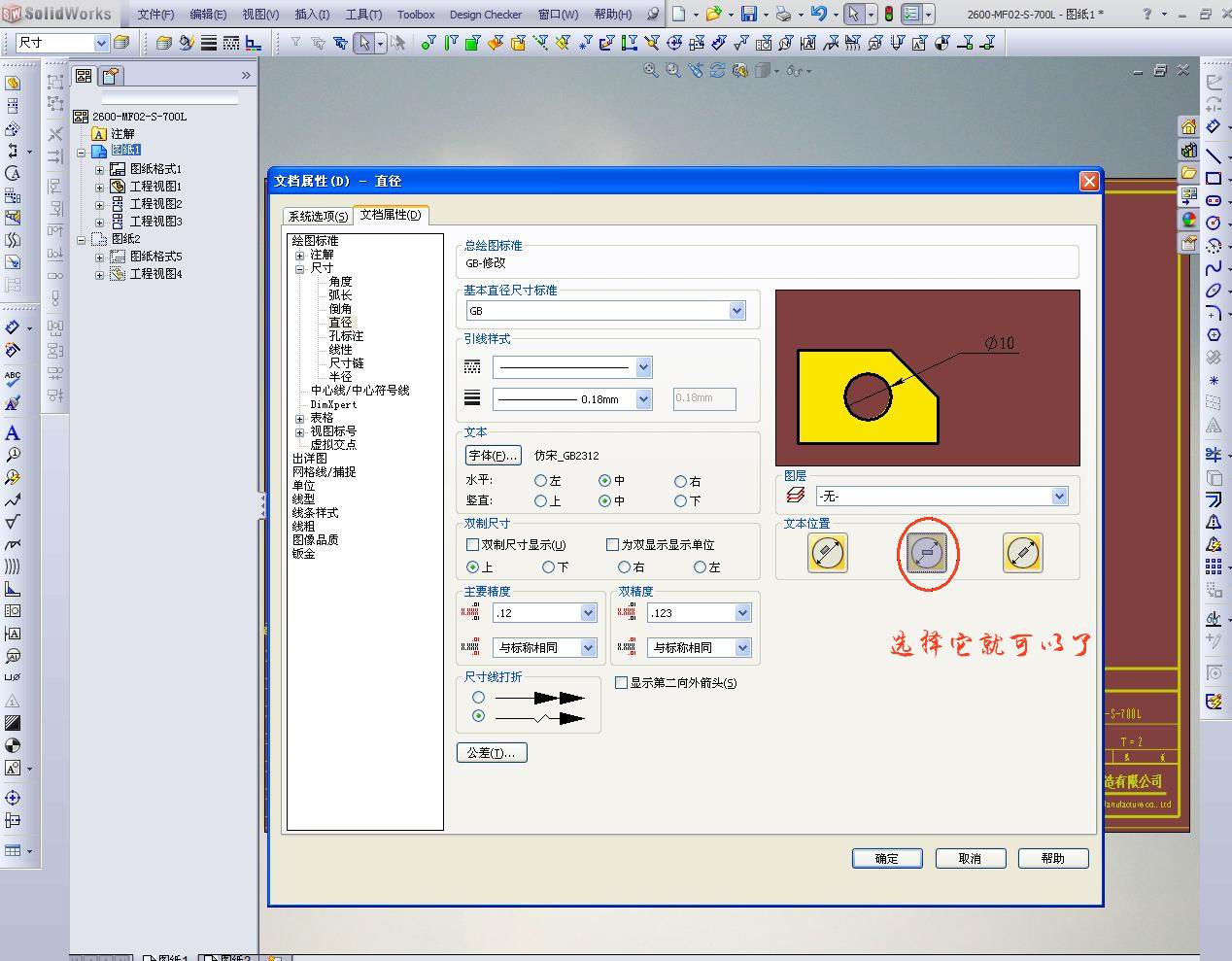Enable 显示第二向外箭头 checkbox
This screenshot has width=1232, height=961.
point(621,683)
